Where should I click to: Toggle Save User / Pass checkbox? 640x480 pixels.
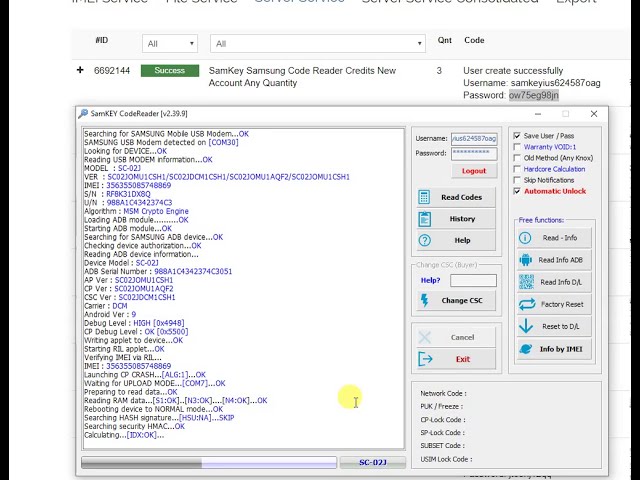click(x=517, y=136)
